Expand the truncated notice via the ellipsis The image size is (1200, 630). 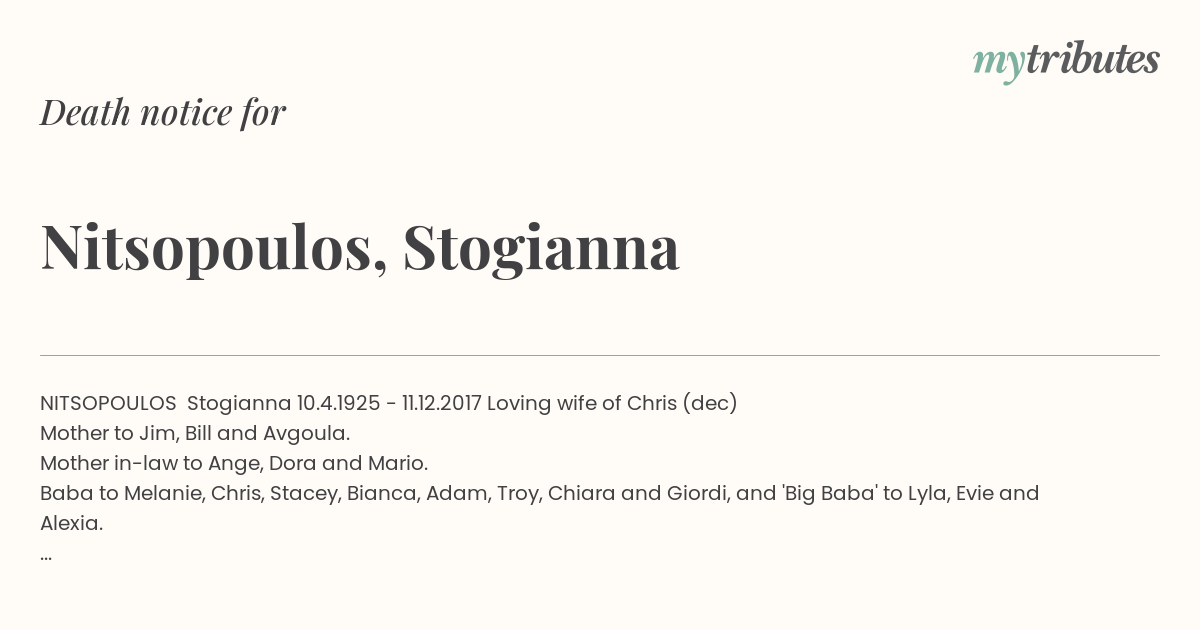46,554
